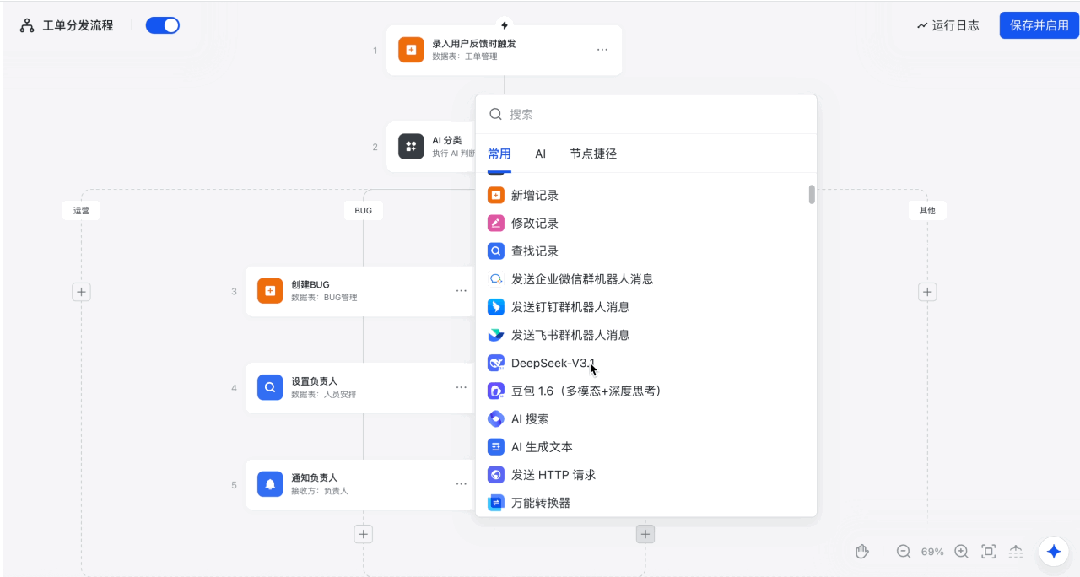Image resolution: width=1080 pixels, height=577 pixels.
Task: Switch to the AI tab
Action: pyautogui.click(x=541, y=154)
